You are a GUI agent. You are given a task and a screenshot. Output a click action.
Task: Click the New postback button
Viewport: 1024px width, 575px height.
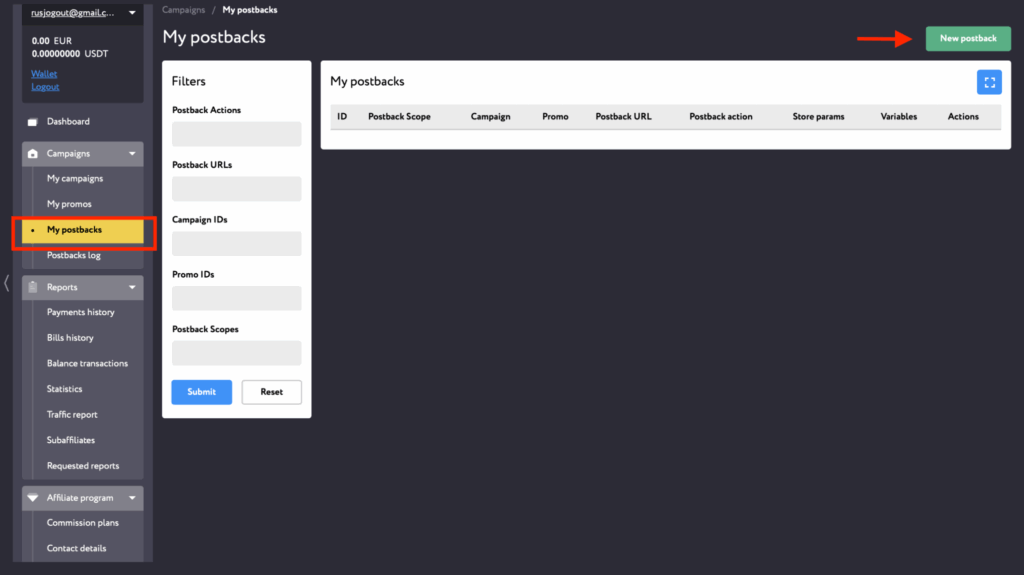click(x=968, y=39)
